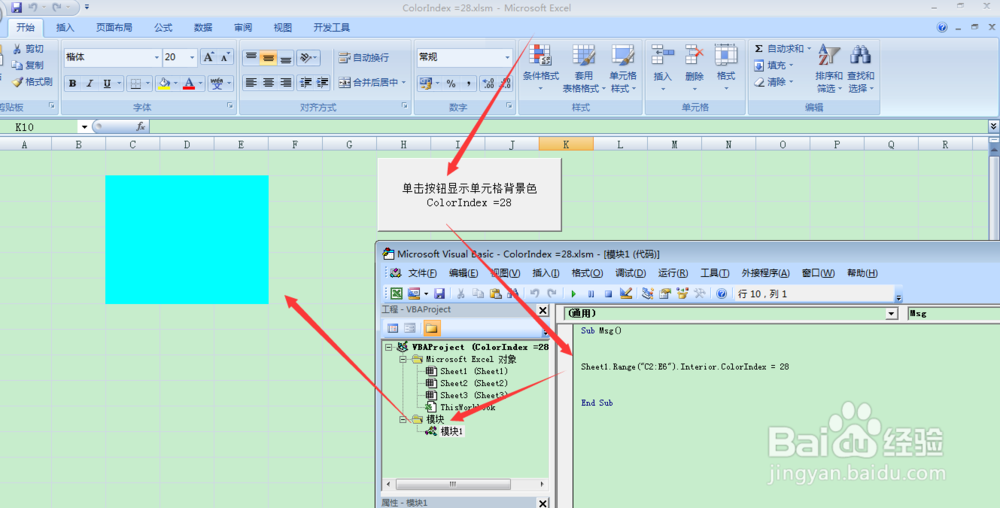Click AutoSum (自动求和) button
The image size is (1000, 508).
pos(783,48)
